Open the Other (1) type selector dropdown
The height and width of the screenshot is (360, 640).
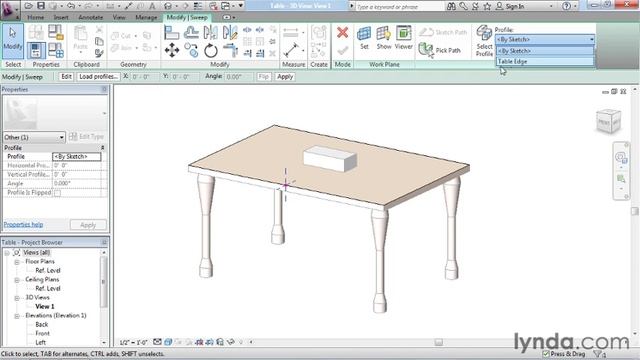click(x=34, y=137)
